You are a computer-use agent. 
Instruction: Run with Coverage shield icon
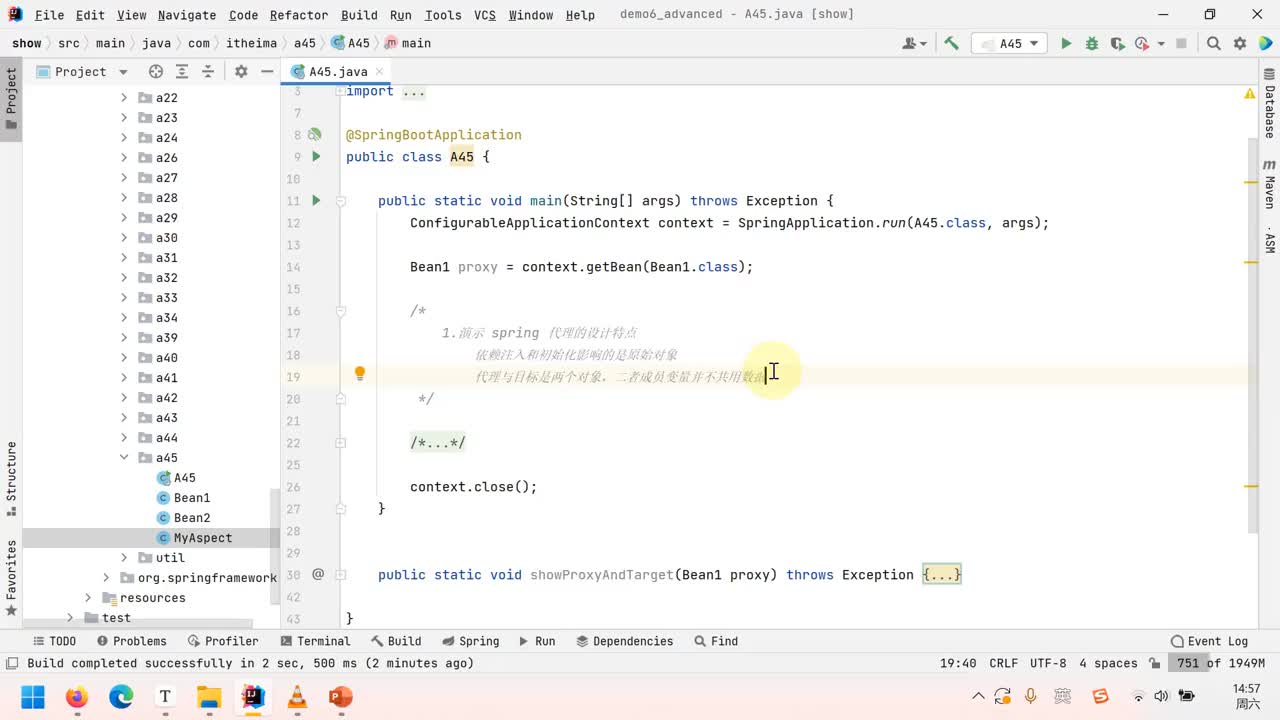(x=1117, y=43)
